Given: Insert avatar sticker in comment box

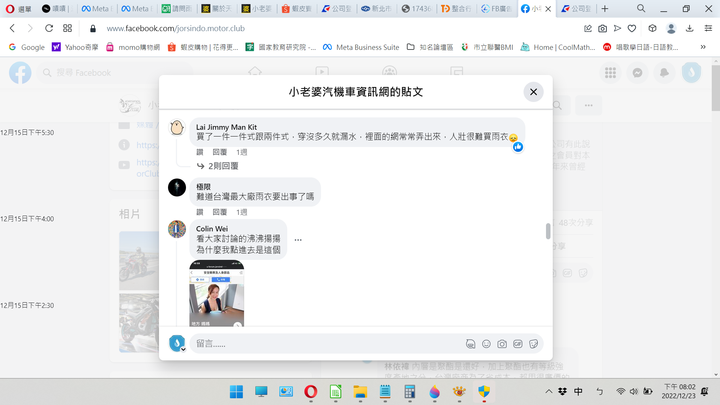Looking at the screenshot, I should [470, 344].
